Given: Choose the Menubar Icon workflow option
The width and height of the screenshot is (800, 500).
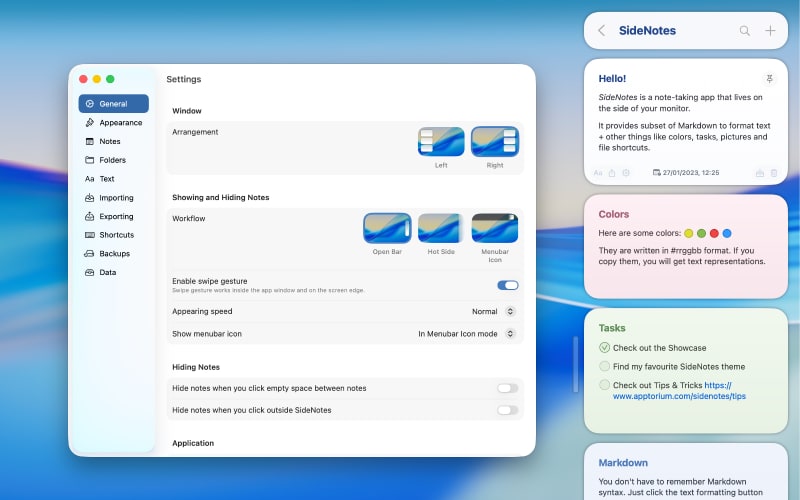Looking at the screenshot, I should pyautogui.click(x=494, y=228).
